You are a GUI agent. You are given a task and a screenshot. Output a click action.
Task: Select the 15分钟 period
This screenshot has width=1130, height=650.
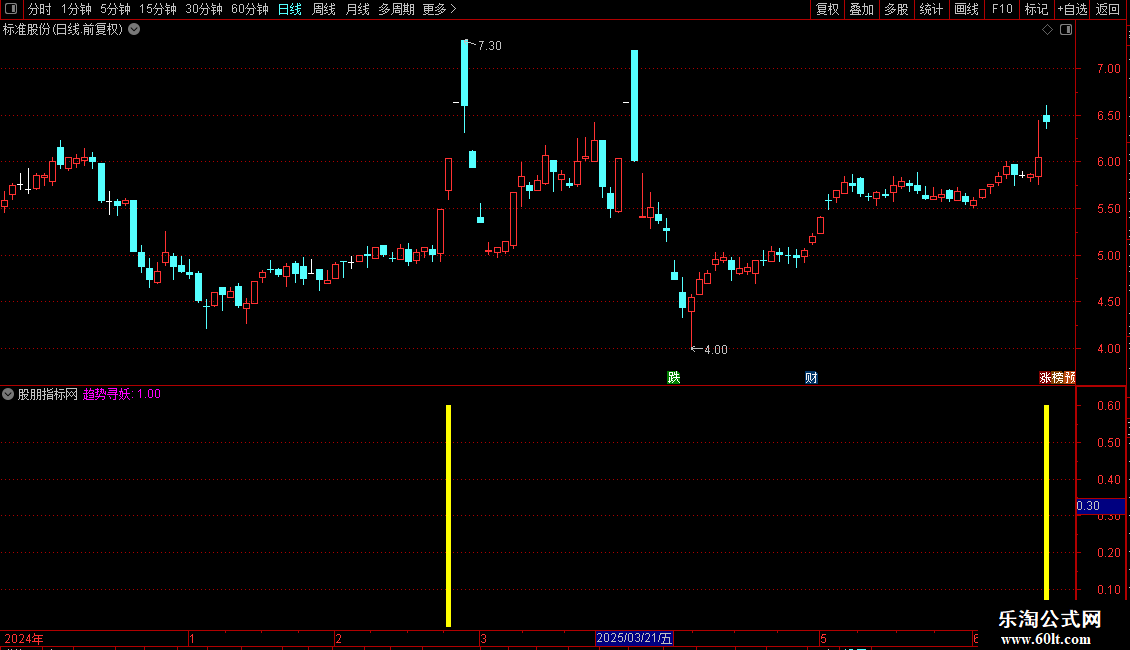point(157,9)
